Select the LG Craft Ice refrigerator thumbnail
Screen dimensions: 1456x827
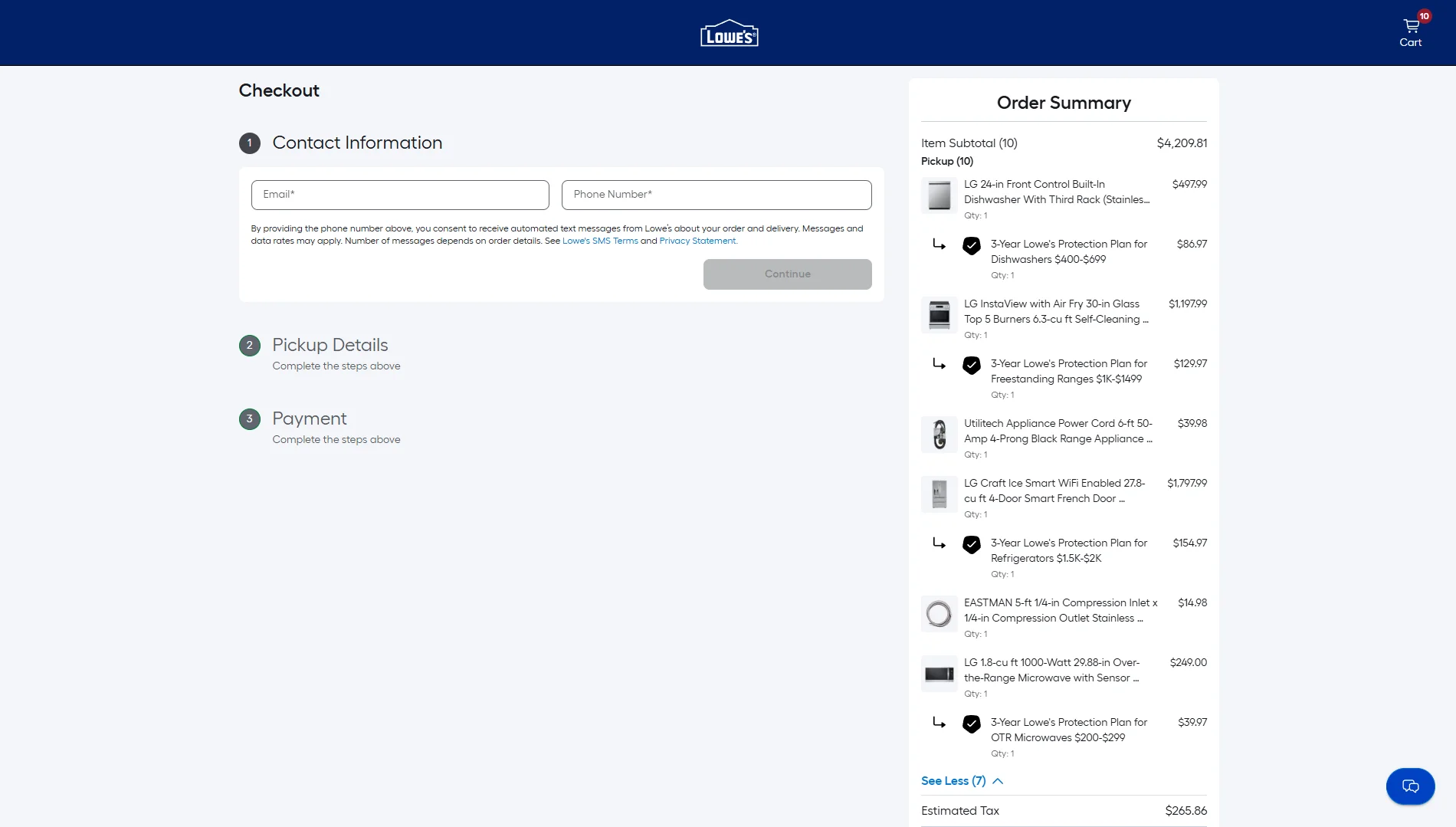pyautogui.click(x=938, y=494)
